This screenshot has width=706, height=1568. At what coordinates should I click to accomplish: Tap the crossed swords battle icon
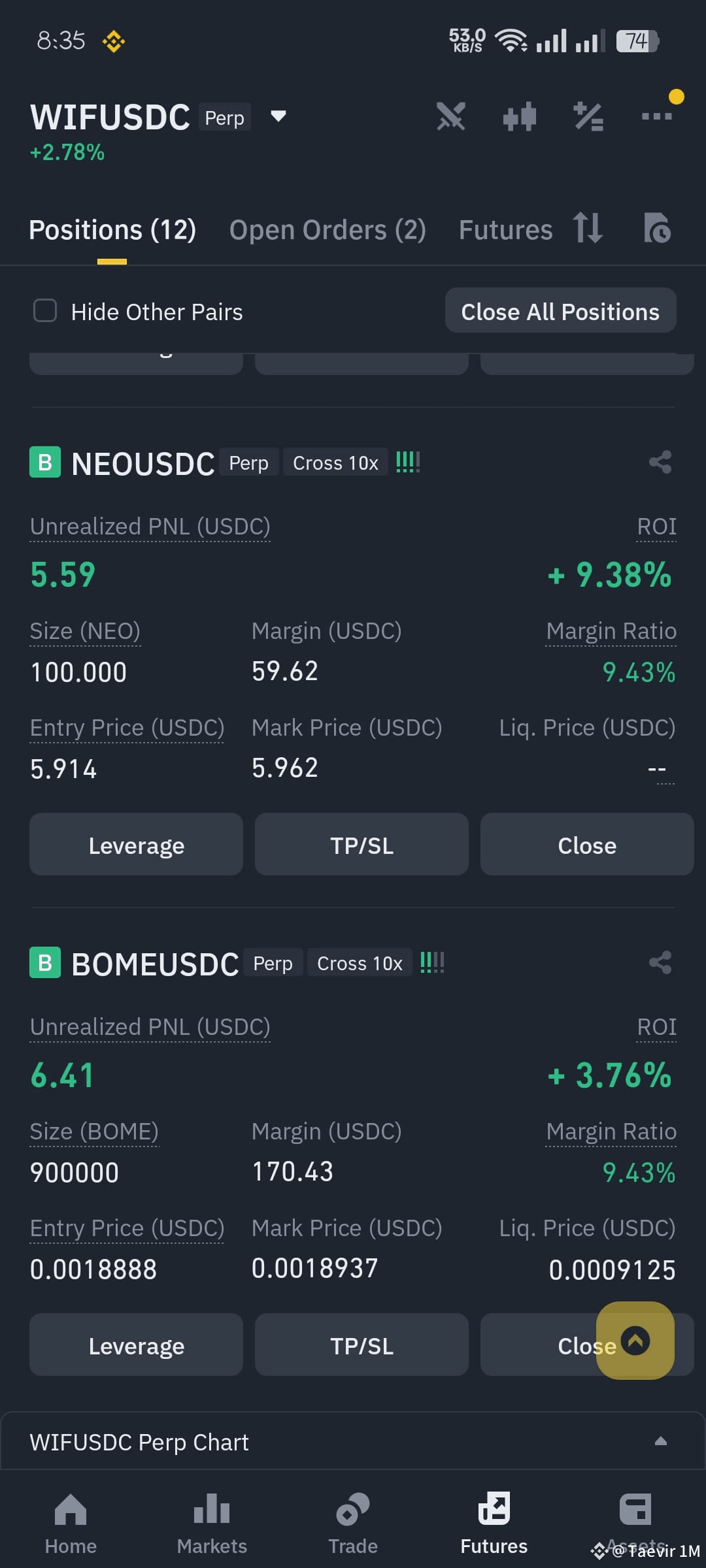pyautogui.click(x=451, y=117)
